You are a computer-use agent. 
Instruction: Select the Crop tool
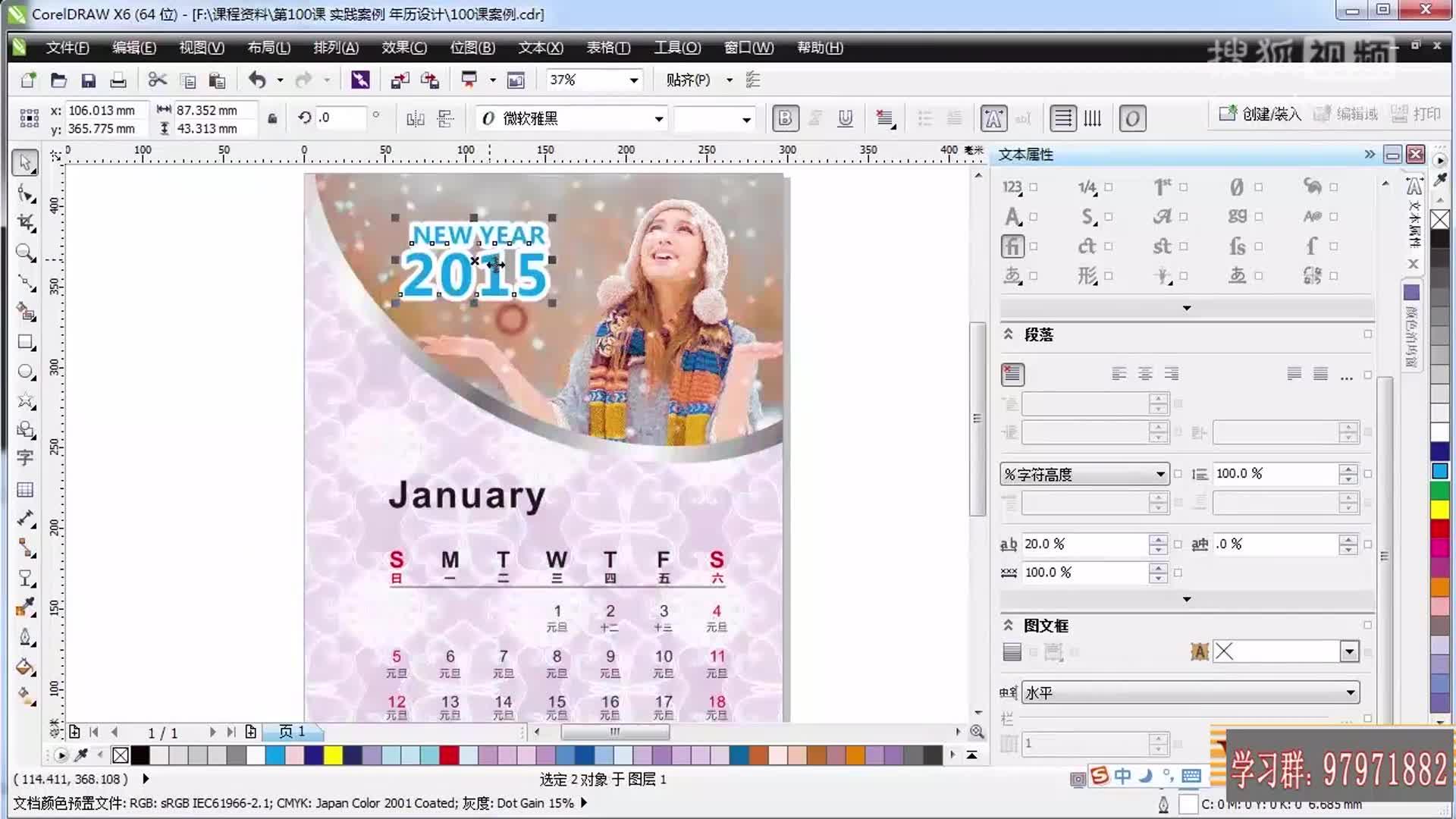25,221
